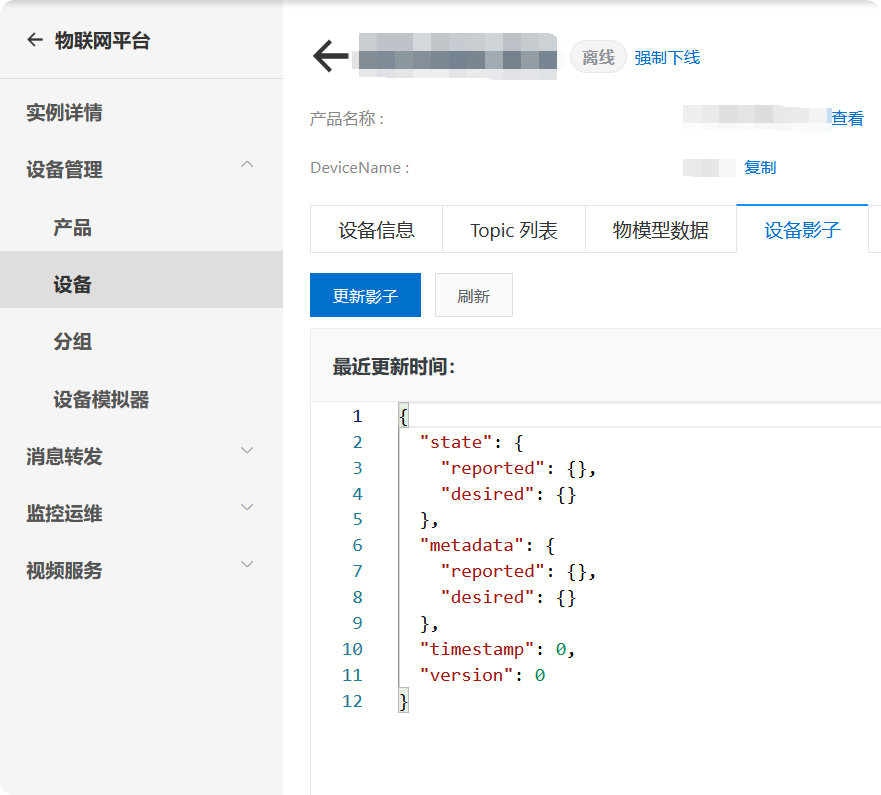Click "reported" on line 3
Screen dimensions: 881x795
tap(492, 468)
